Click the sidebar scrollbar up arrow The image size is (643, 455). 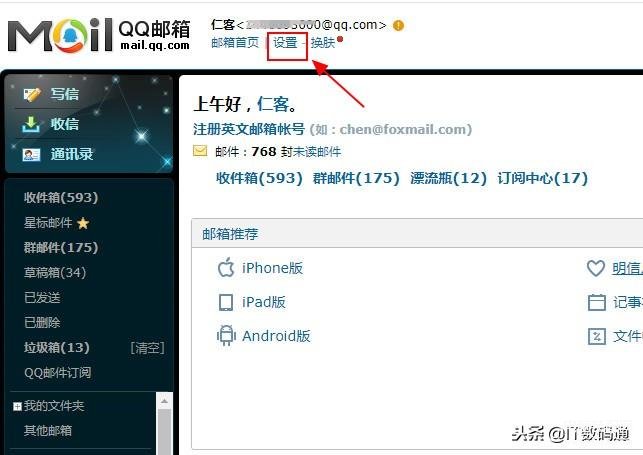tap(164, 401)
